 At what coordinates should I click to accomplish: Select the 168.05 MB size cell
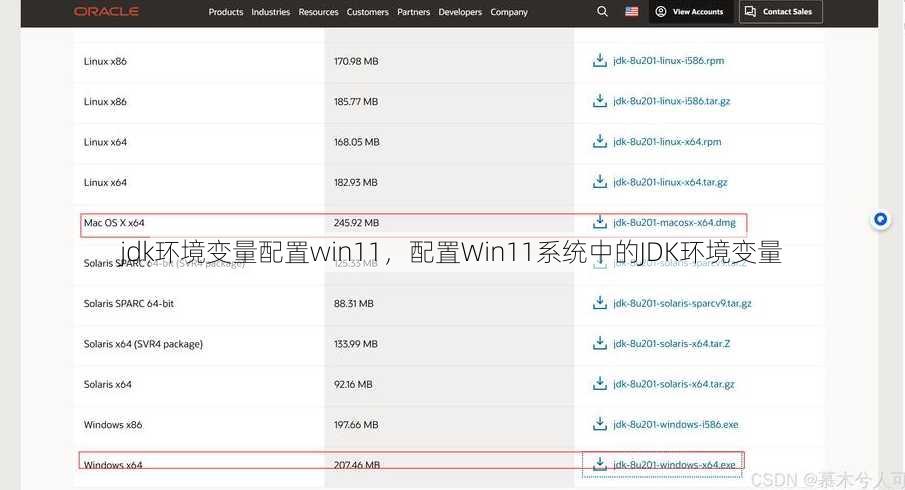357,142
